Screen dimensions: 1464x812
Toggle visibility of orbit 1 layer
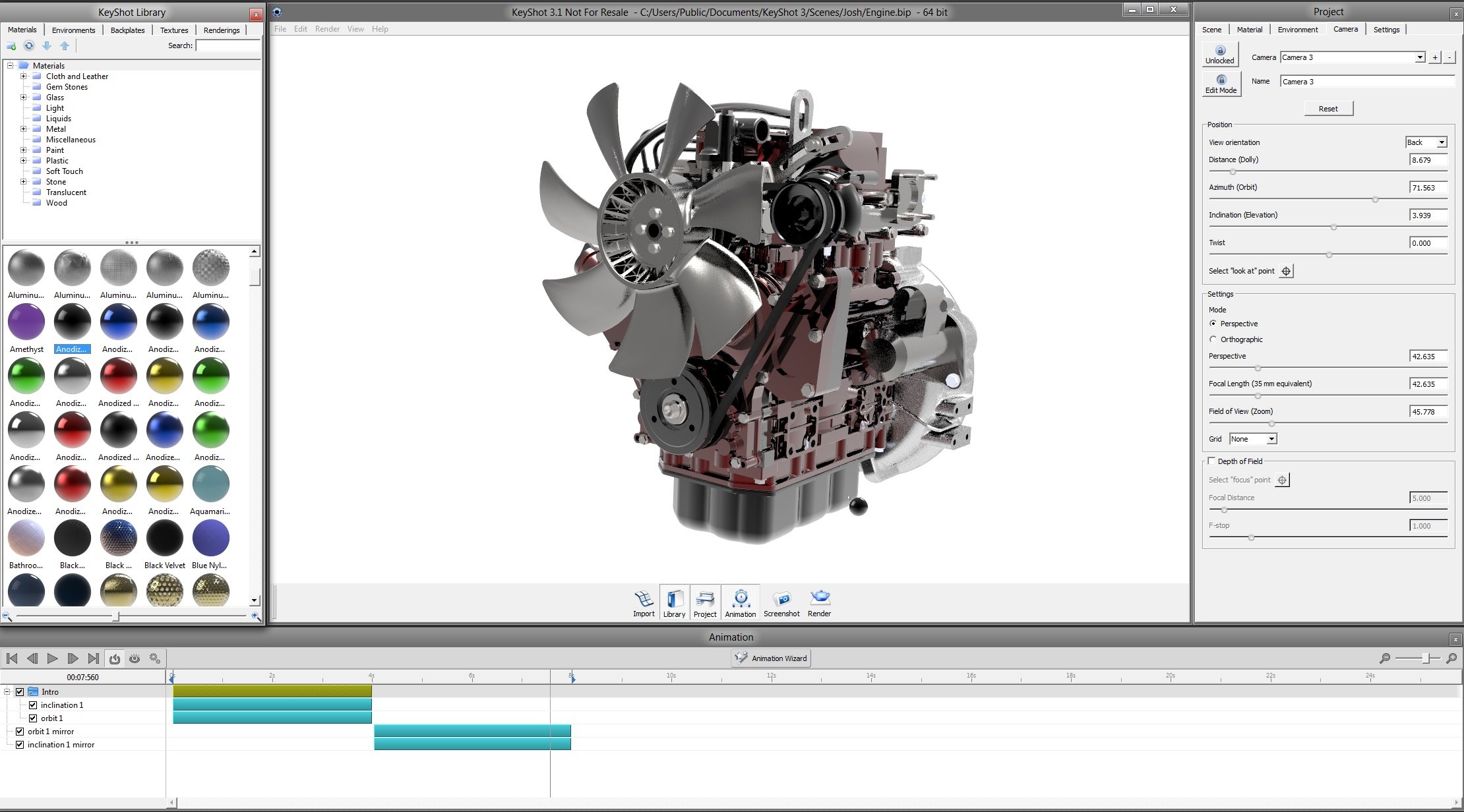33,718
